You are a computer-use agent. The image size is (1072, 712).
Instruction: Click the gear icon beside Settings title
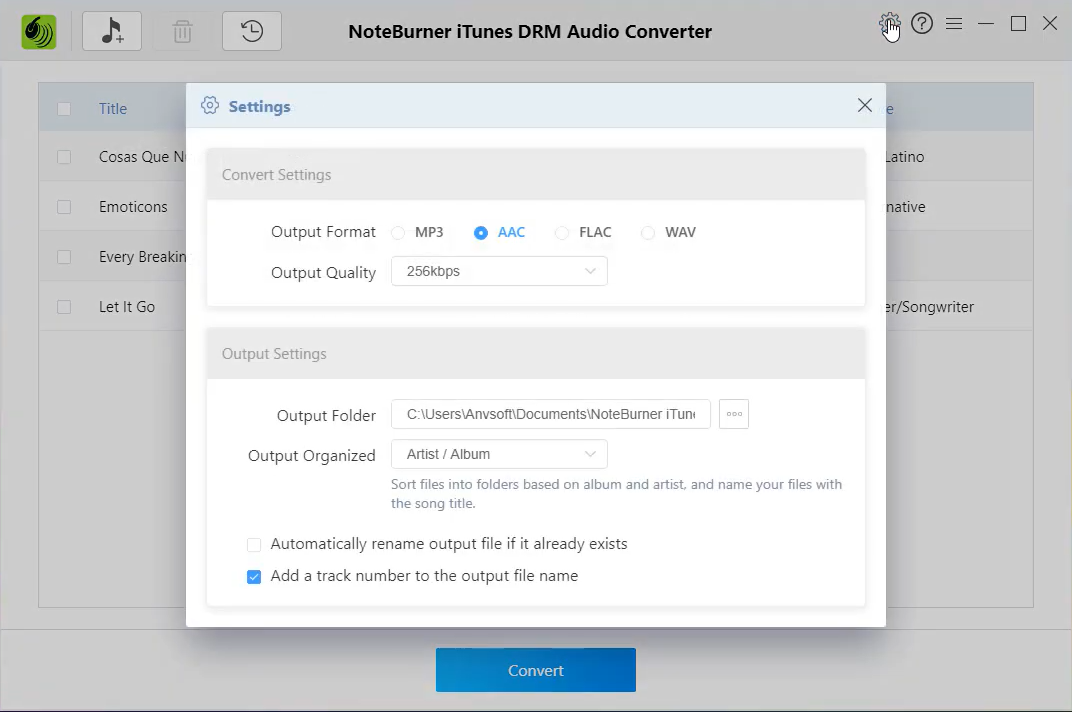click(210, 105)
